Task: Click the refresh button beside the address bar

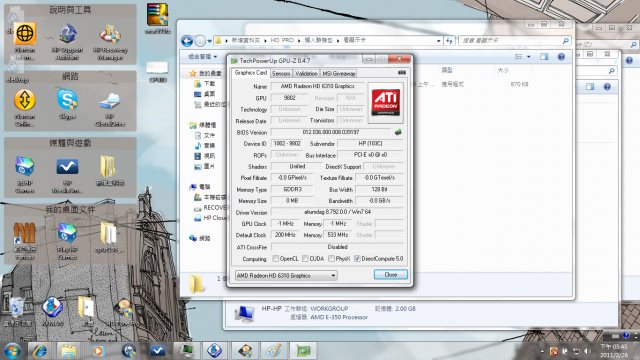Action: tap(449, 41)
